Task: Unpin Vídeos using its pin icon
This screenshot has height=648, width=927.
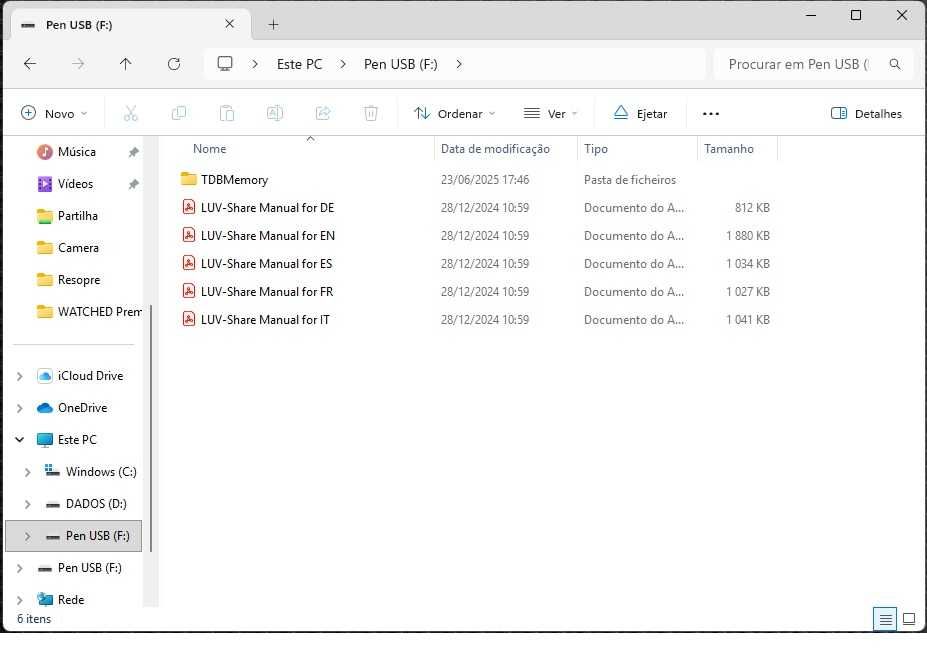Action: [134, 184]
